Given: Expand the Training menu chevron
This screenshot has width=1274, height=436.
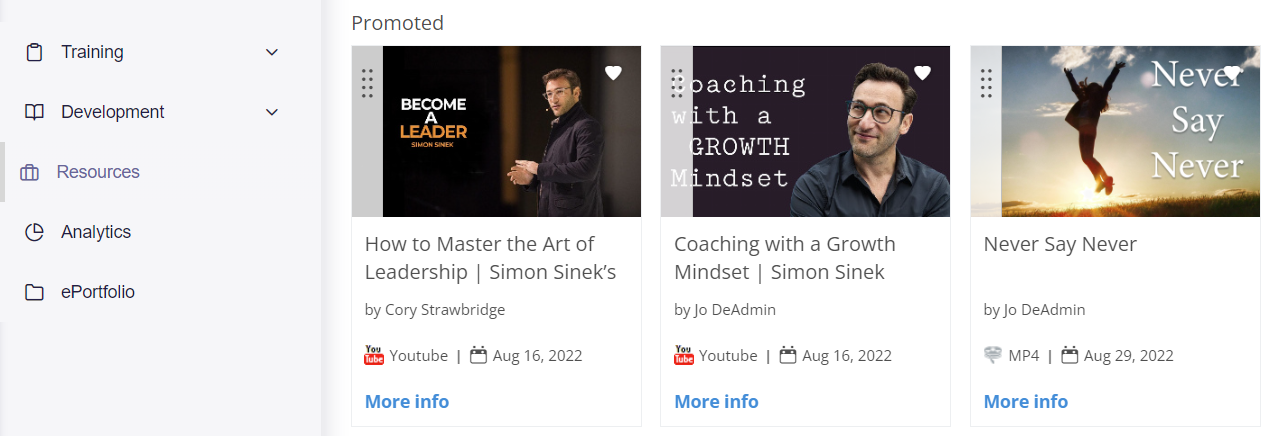Looking at the screenshot, I should coord(272,52).
